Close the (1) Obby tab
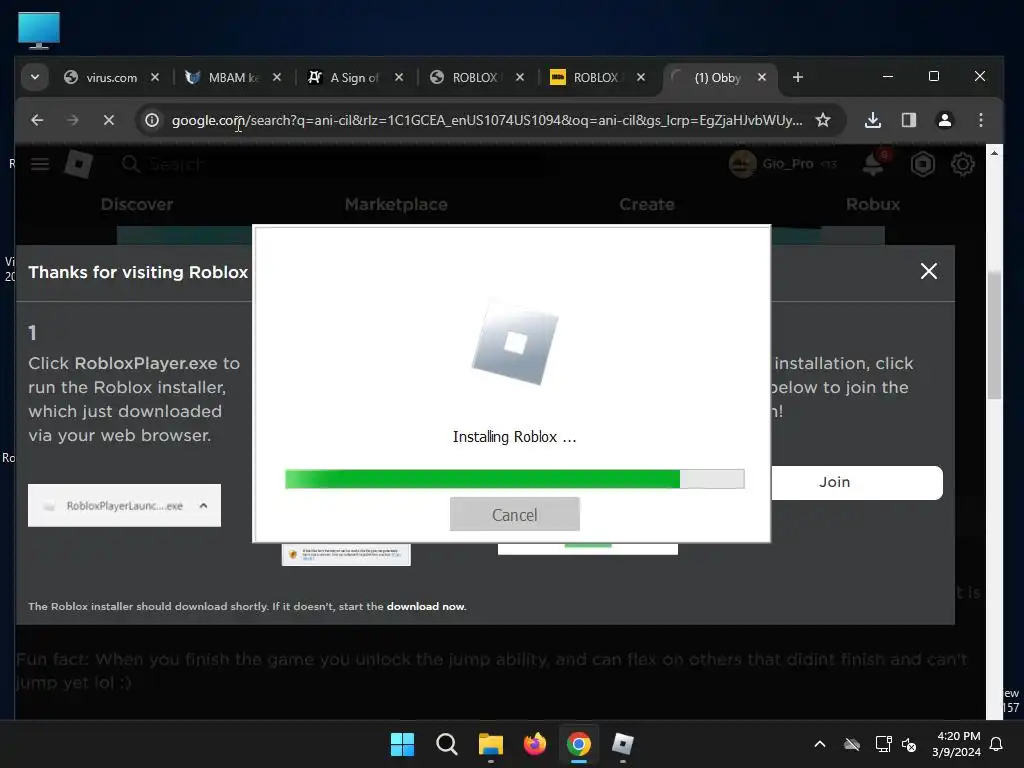The image size is (1024, 768). [761, 77]
